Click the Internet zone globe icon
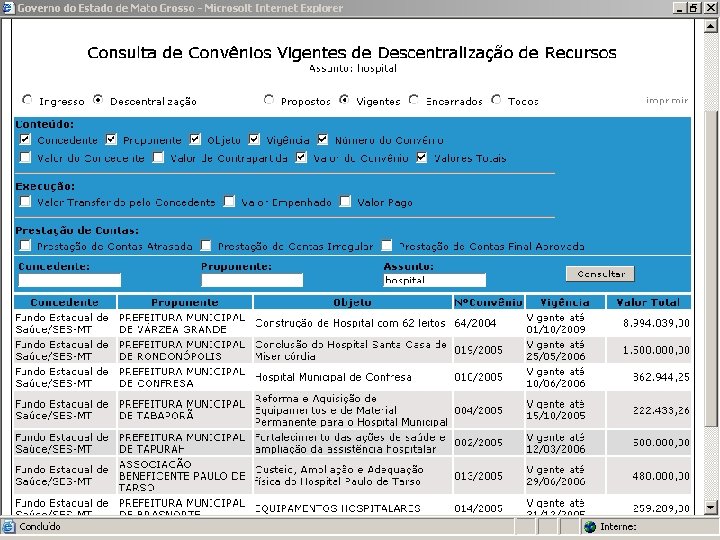The height and width of the screenshot is (540, 720). coord(590,527)
